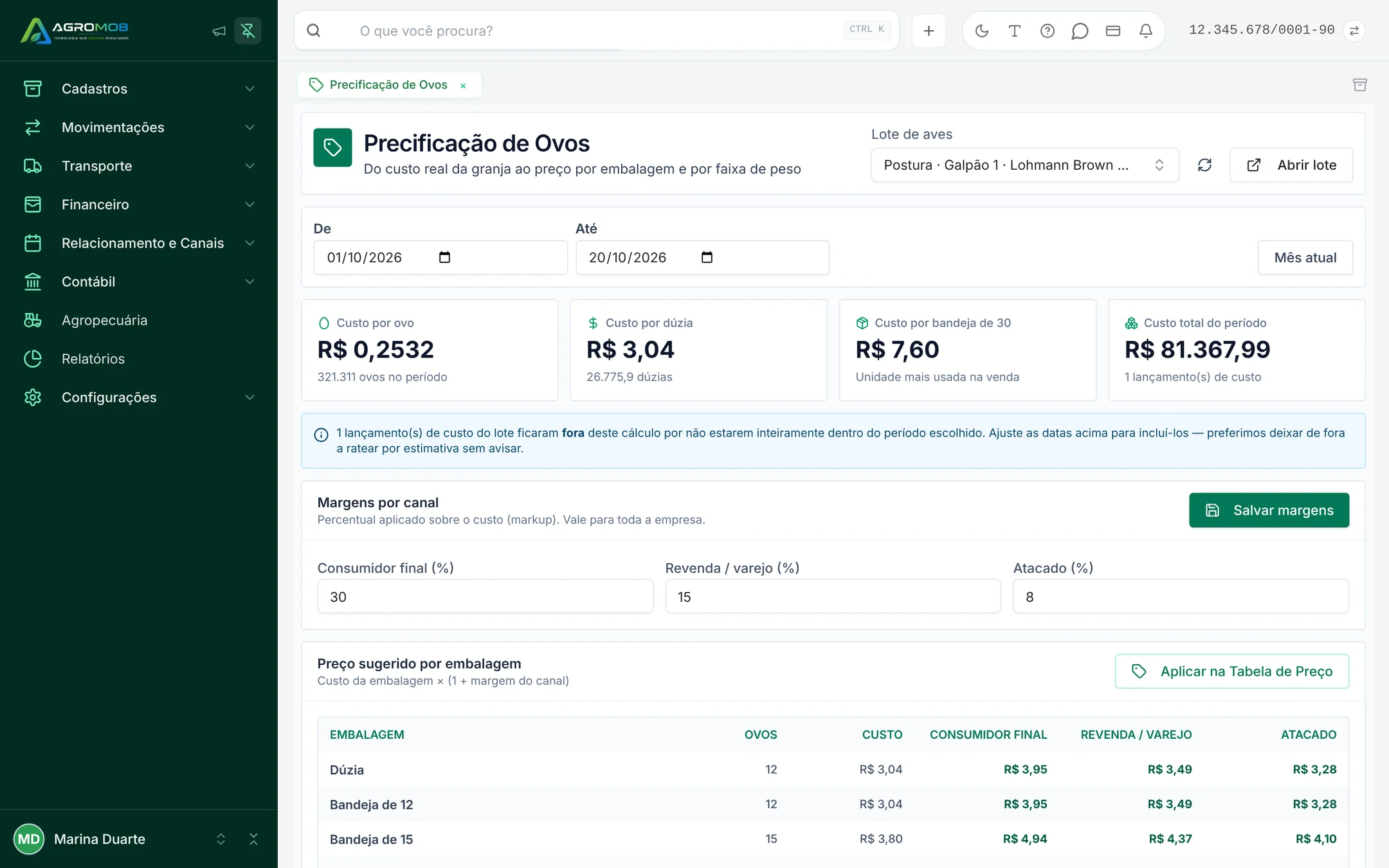Image resolution: width=1389 pixels, height=868 pixels.
Task: Expand Relacionamento e Canais menu
Action: point(139,243)
